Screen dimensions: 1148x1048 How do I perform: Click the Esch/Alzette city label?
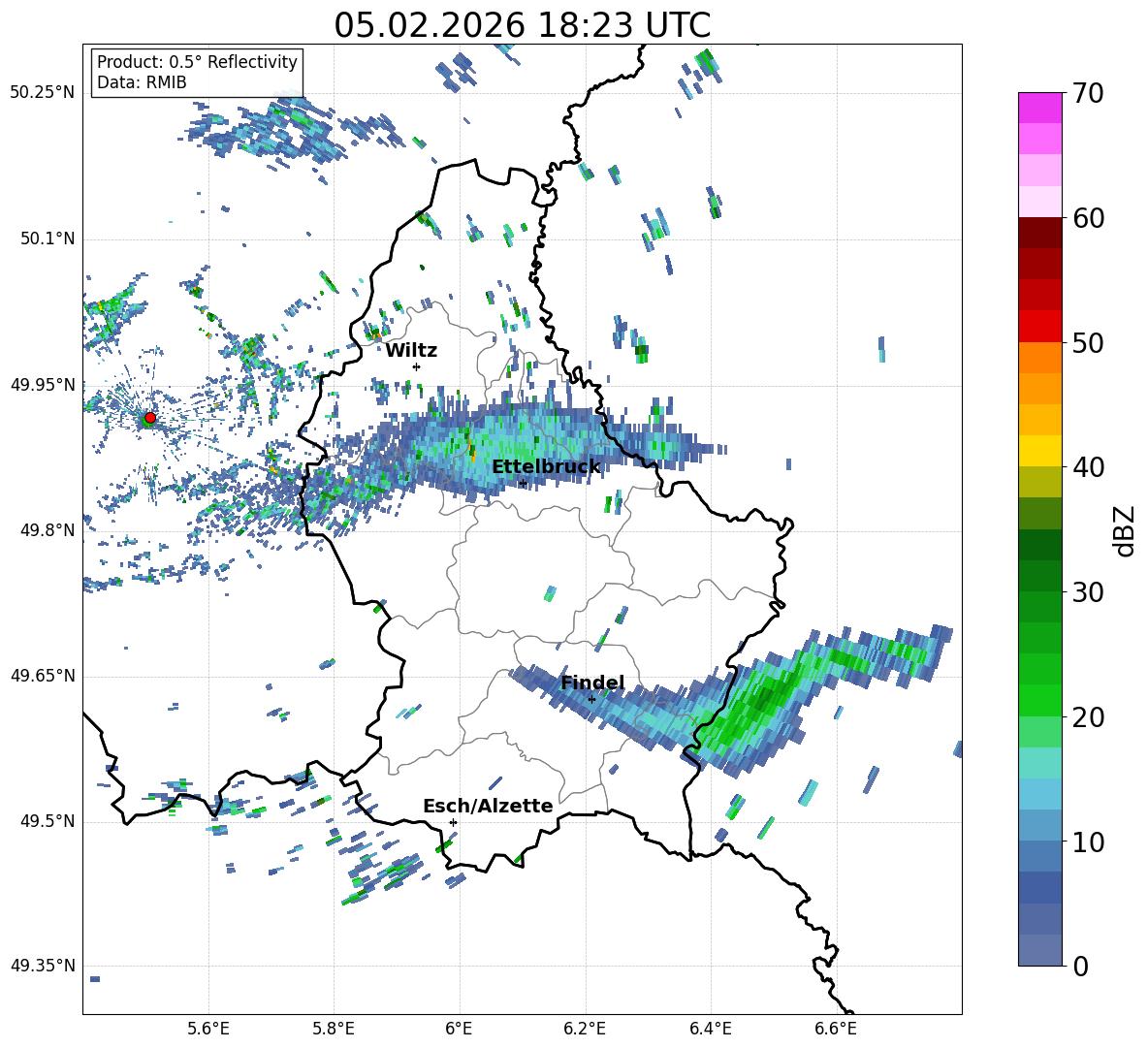[x=488, y=806]
